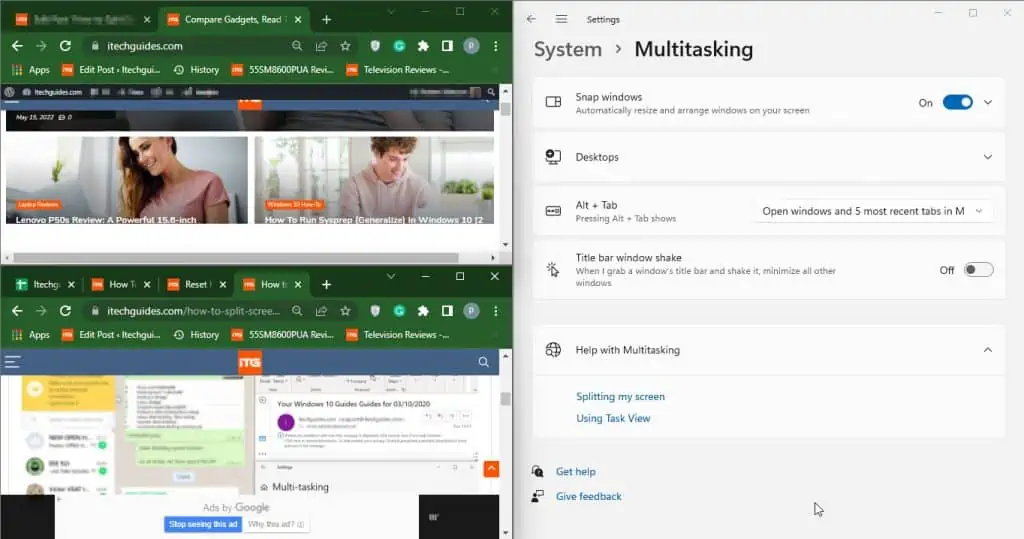Click Why this ad? button
The width and height of the screenshot is (1024, 539).
pyautogui.click(x=276, y=524)
